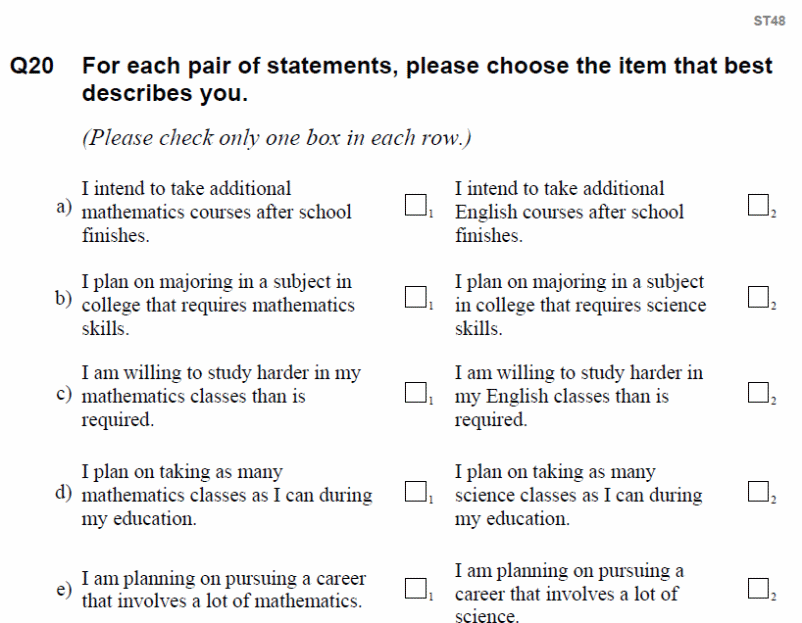Click the row label a)
The image size is (802, 623).
tap(65, 208)
